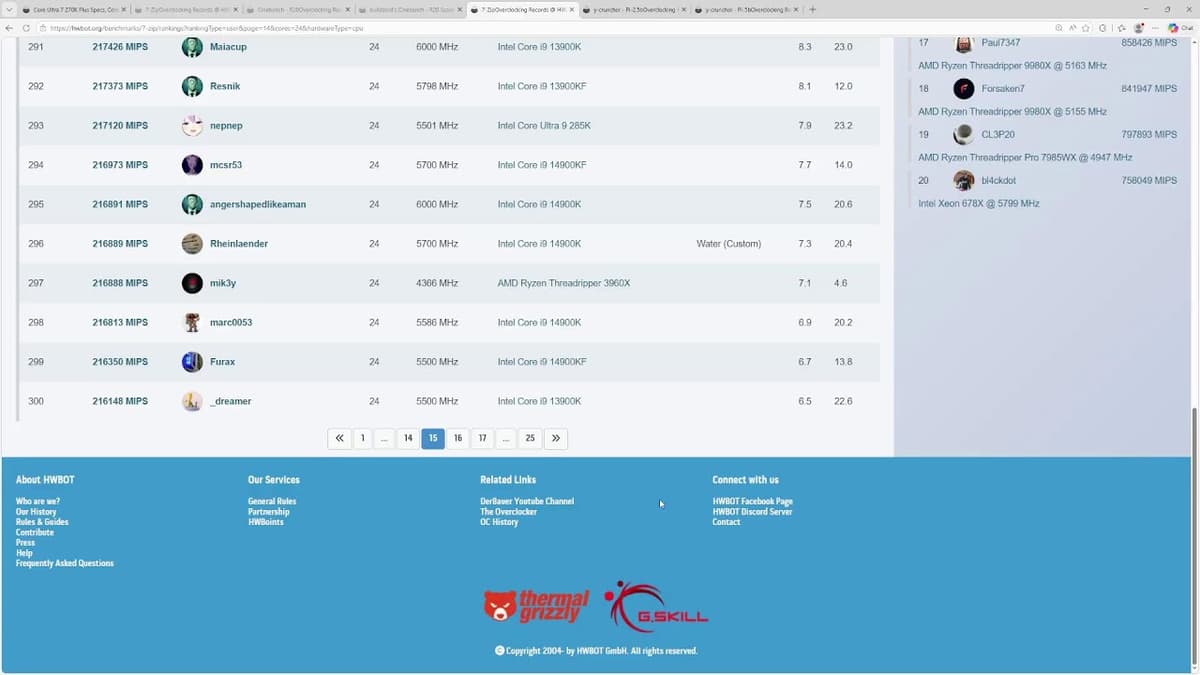
Task: Open the Help footer link
Action: [x=24, y=553]
